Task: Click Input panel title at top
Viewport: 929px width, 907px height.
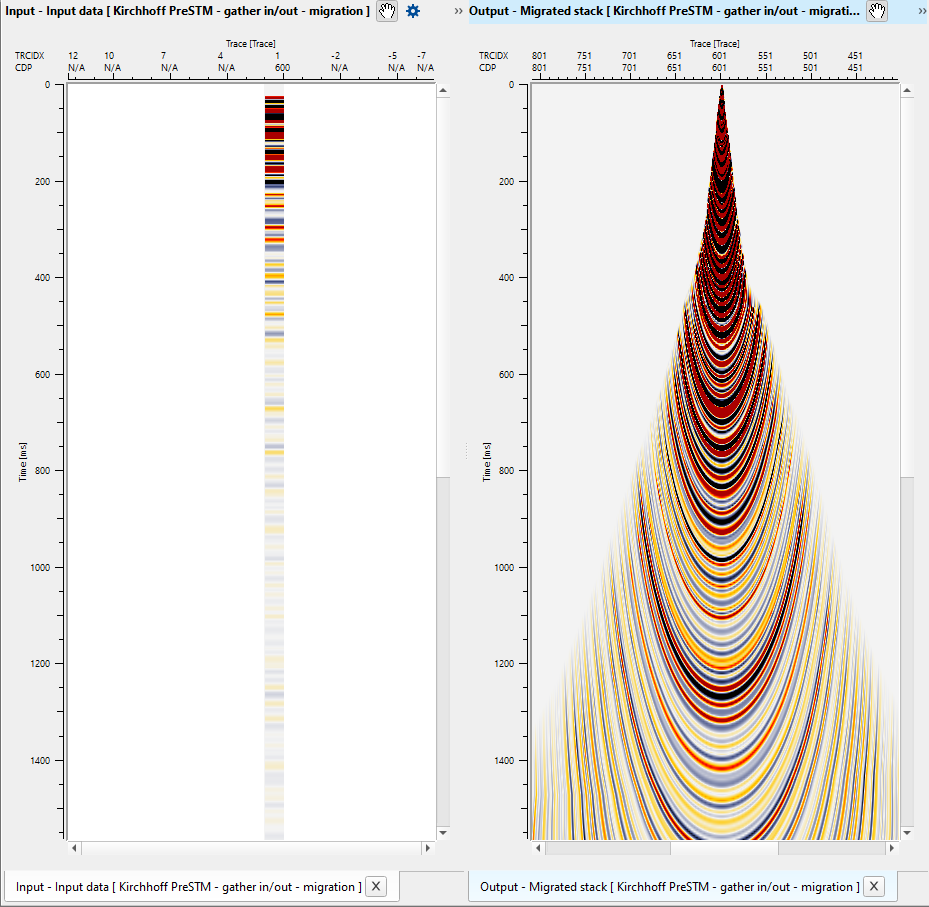Action: 187,11
